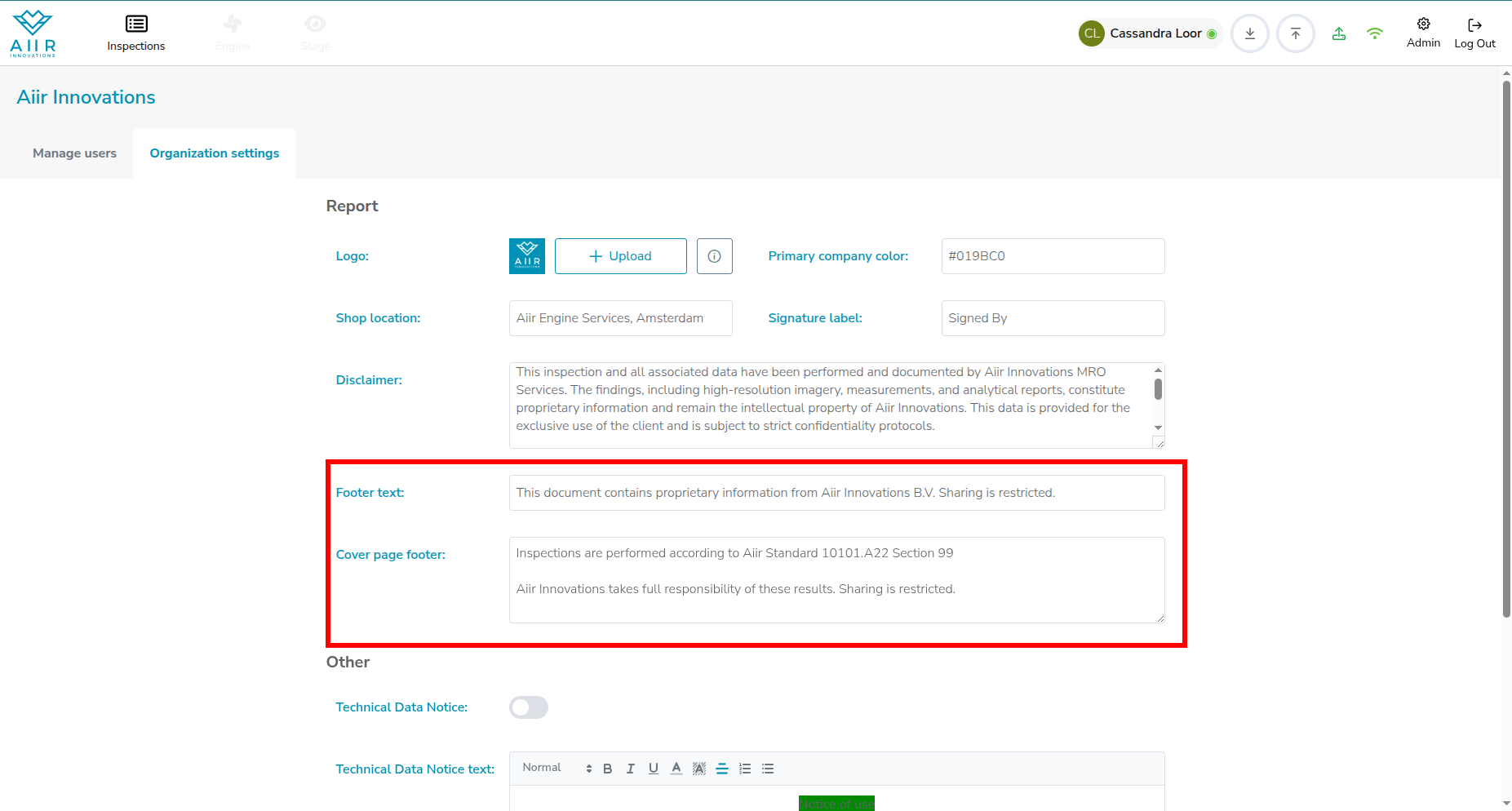1512x811 pixels.
Task: Click the "Technical Data Notice text:" label
Action: [415, 769]
